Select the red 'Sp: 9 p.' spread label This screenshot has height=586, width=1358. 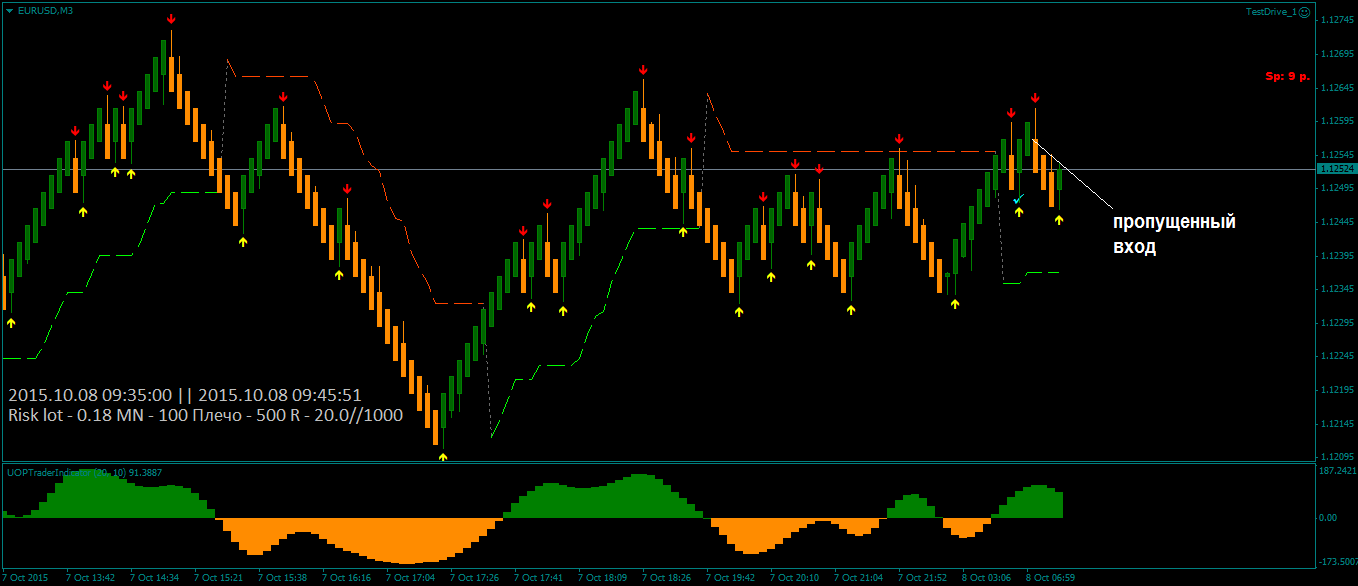(x=1288, y=76)
